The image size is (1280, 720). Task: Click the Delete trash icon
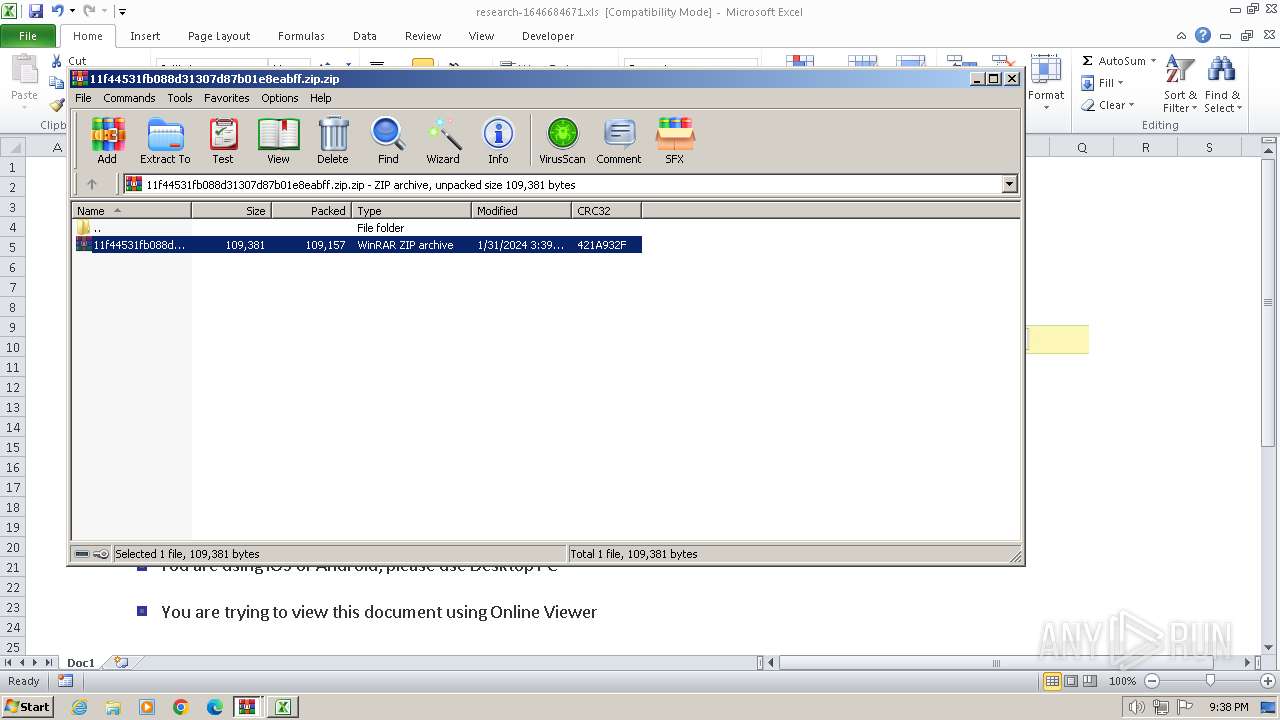pyautogui.click(x=333, y=140)
